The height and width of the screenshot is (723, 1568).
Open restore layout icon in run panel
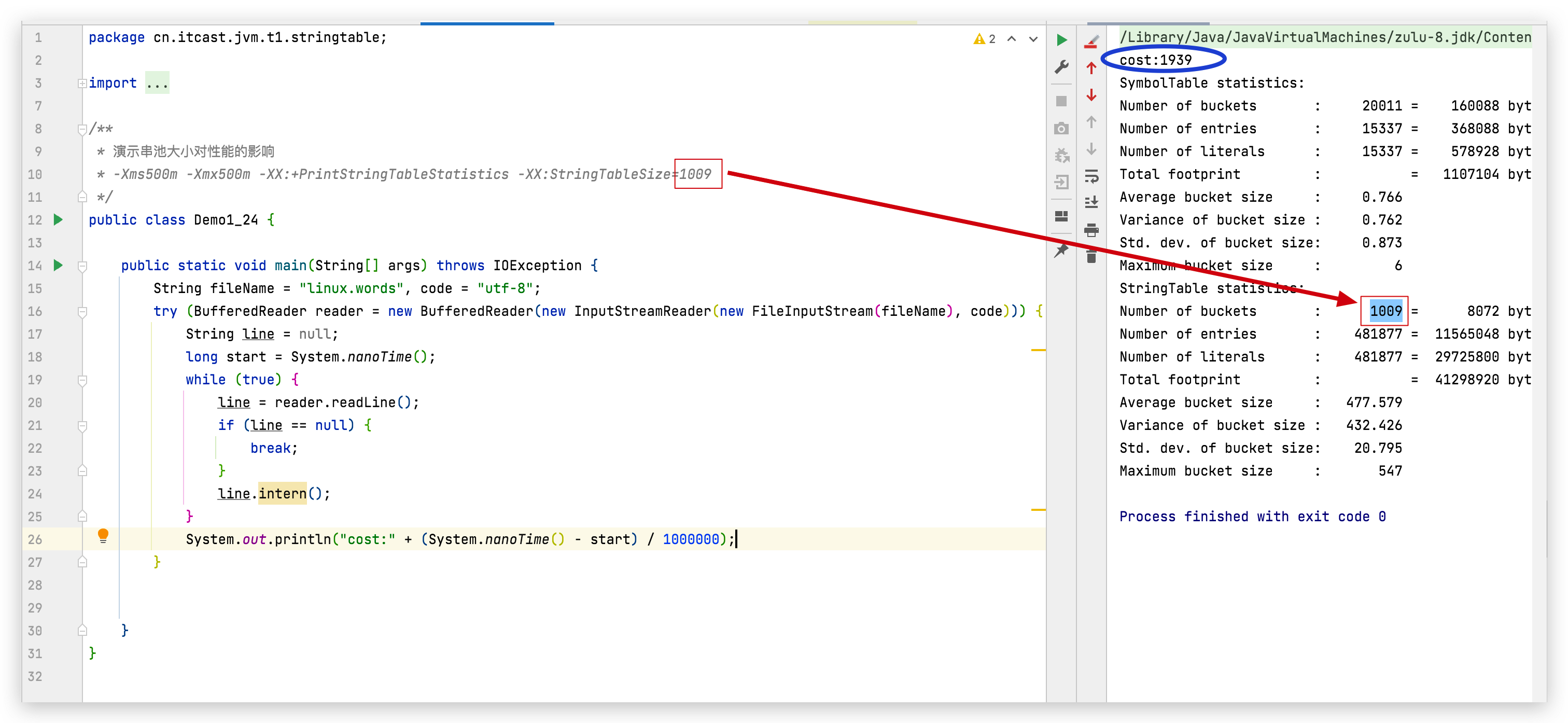tap(1061, 216)
